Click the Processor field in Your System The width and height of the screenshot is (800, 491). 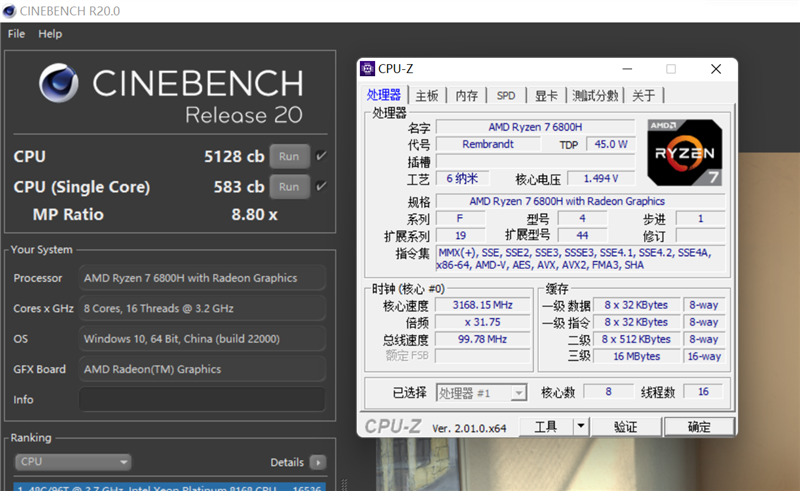point(203,278)
